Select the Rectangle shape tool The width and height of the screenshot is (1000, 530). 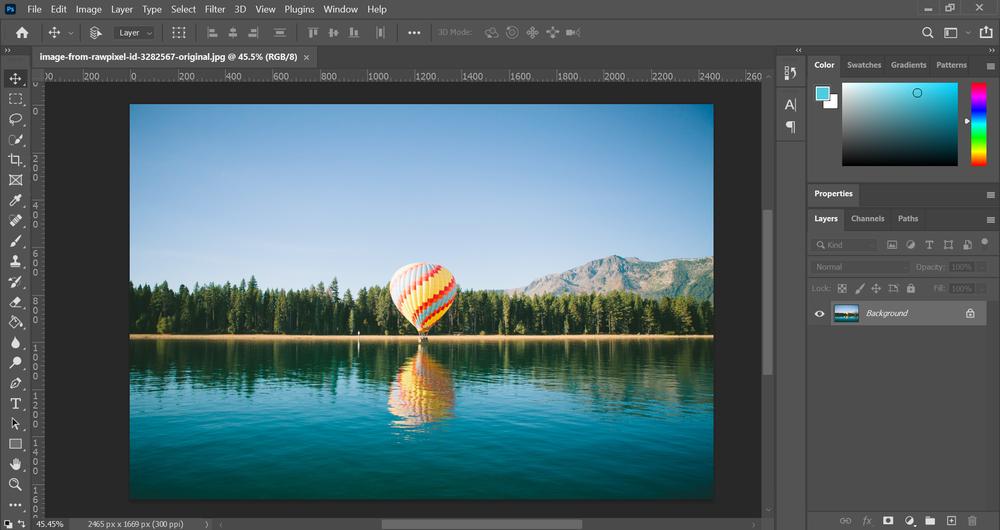coord(15,444)
